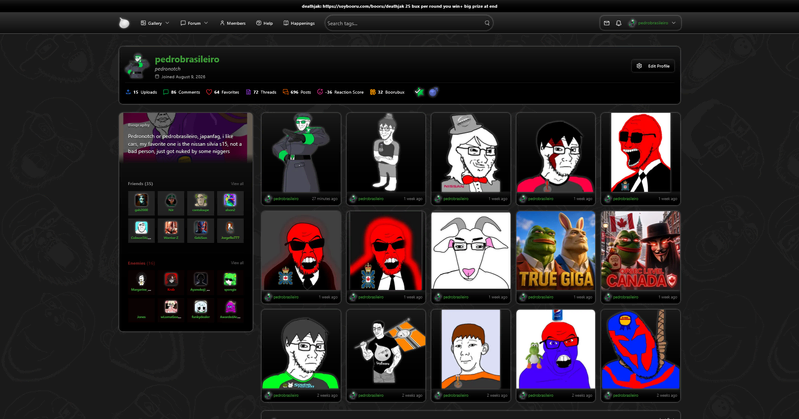Open the 15 Uploads link
799x419 pixels.
[x=142, y=92]
